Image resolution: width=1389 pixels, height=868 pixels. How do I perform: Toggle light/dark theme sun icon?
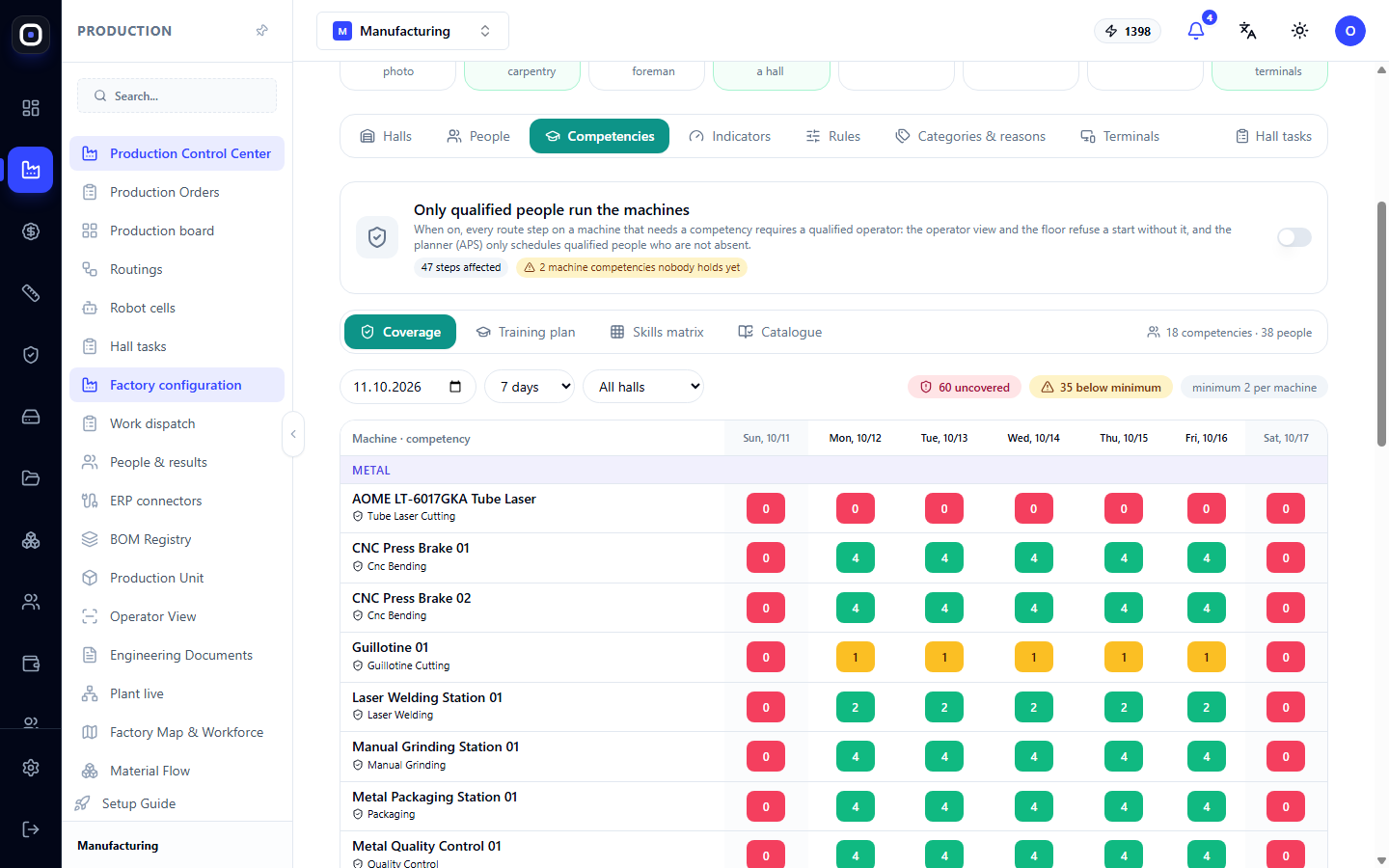(1299, 31)
